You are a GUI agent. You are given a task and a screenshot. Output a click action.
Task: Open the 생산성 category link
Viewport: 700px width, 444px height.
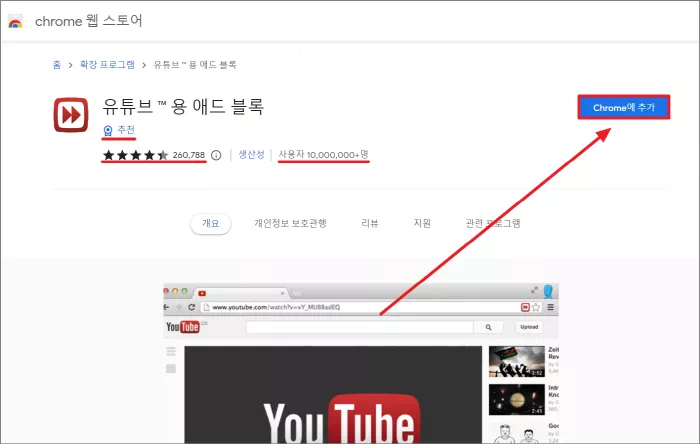(251, 154)
